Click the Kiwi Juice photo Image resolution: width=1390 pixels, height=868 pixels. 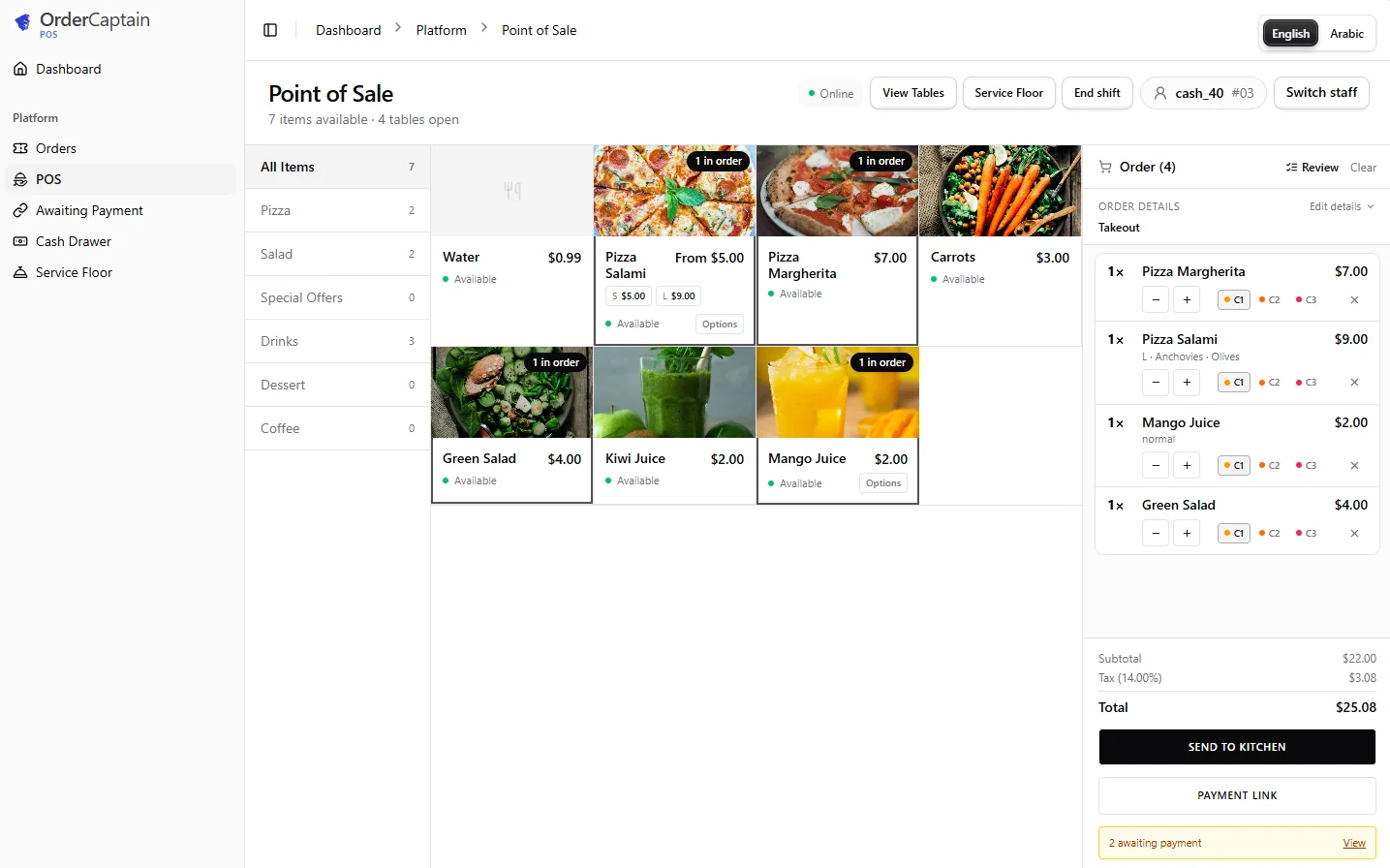tap(674, 392)
